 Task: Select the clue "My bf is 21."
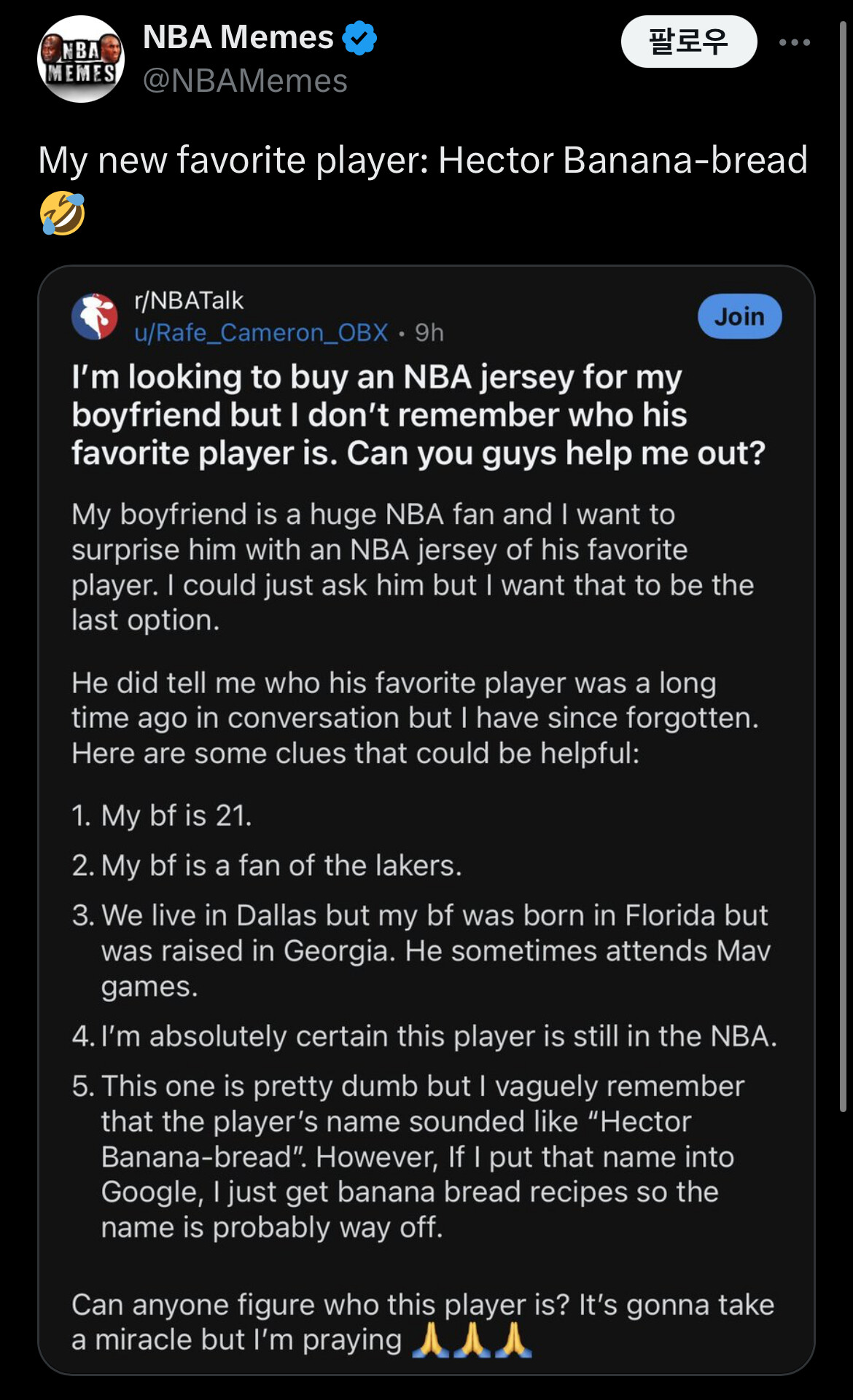coord(176,816)
